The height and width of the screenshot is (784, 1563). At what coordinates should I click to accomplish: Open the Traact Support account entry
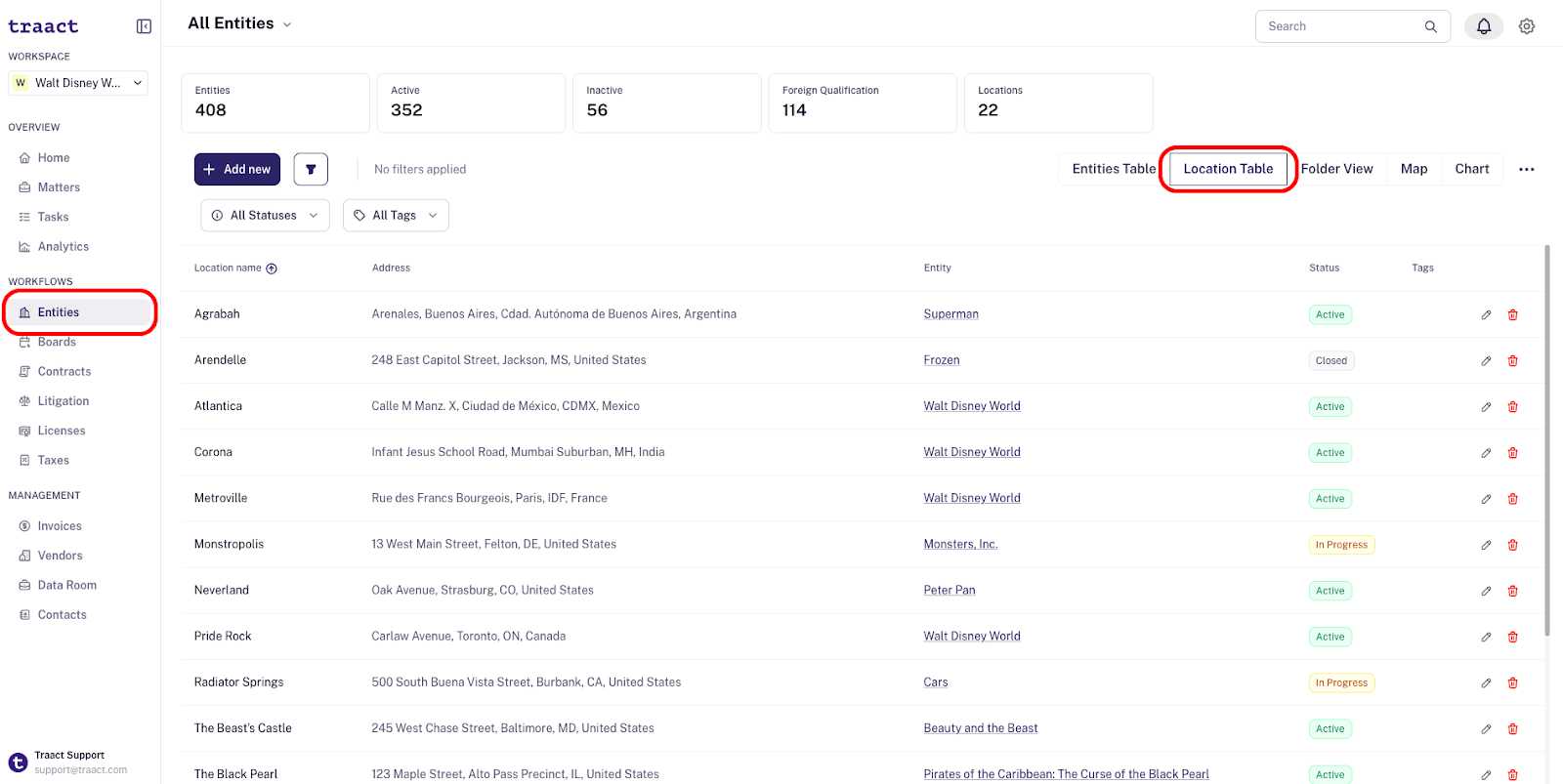(x=78, y=763)
